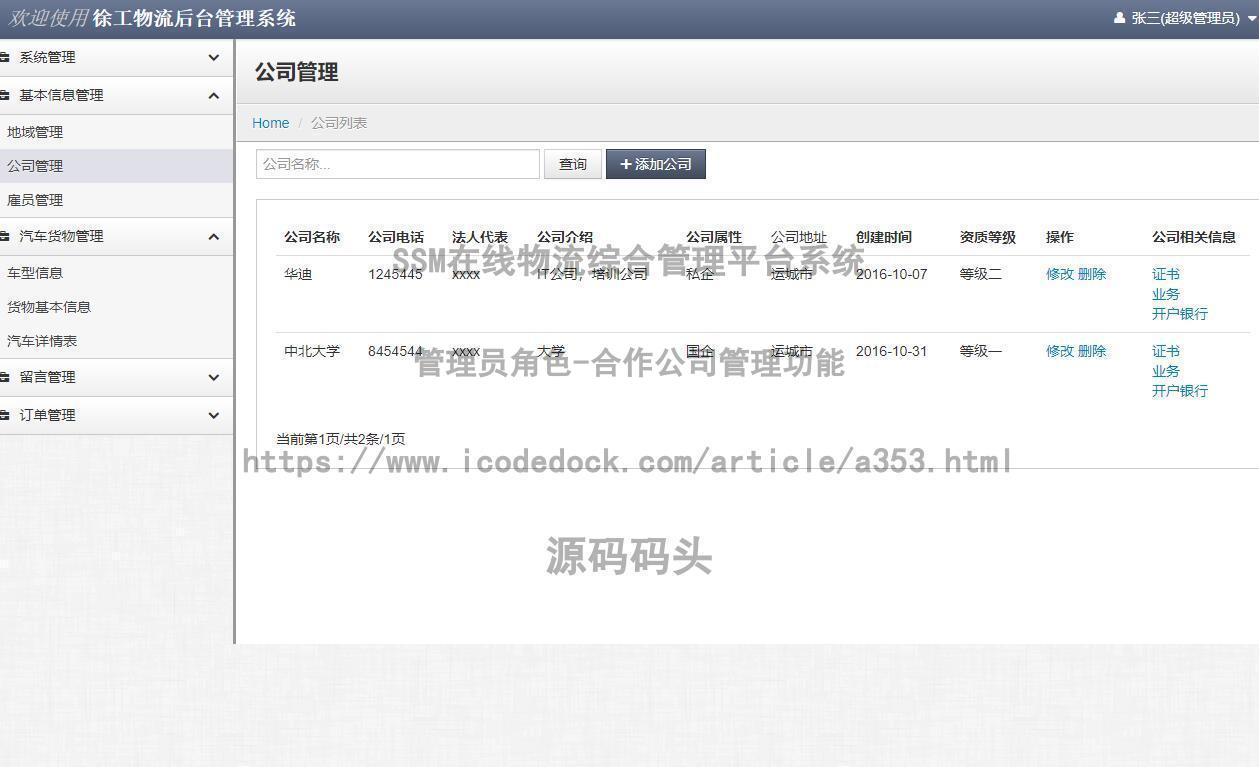Click the plus icon on 添加公司 button
Viewport: 1259px width, 767px height.
point(626,163)
